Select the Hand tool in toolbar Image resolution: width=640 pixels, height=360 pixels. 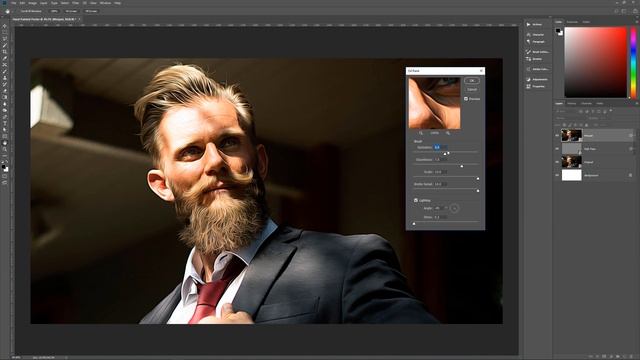(5, 143)
